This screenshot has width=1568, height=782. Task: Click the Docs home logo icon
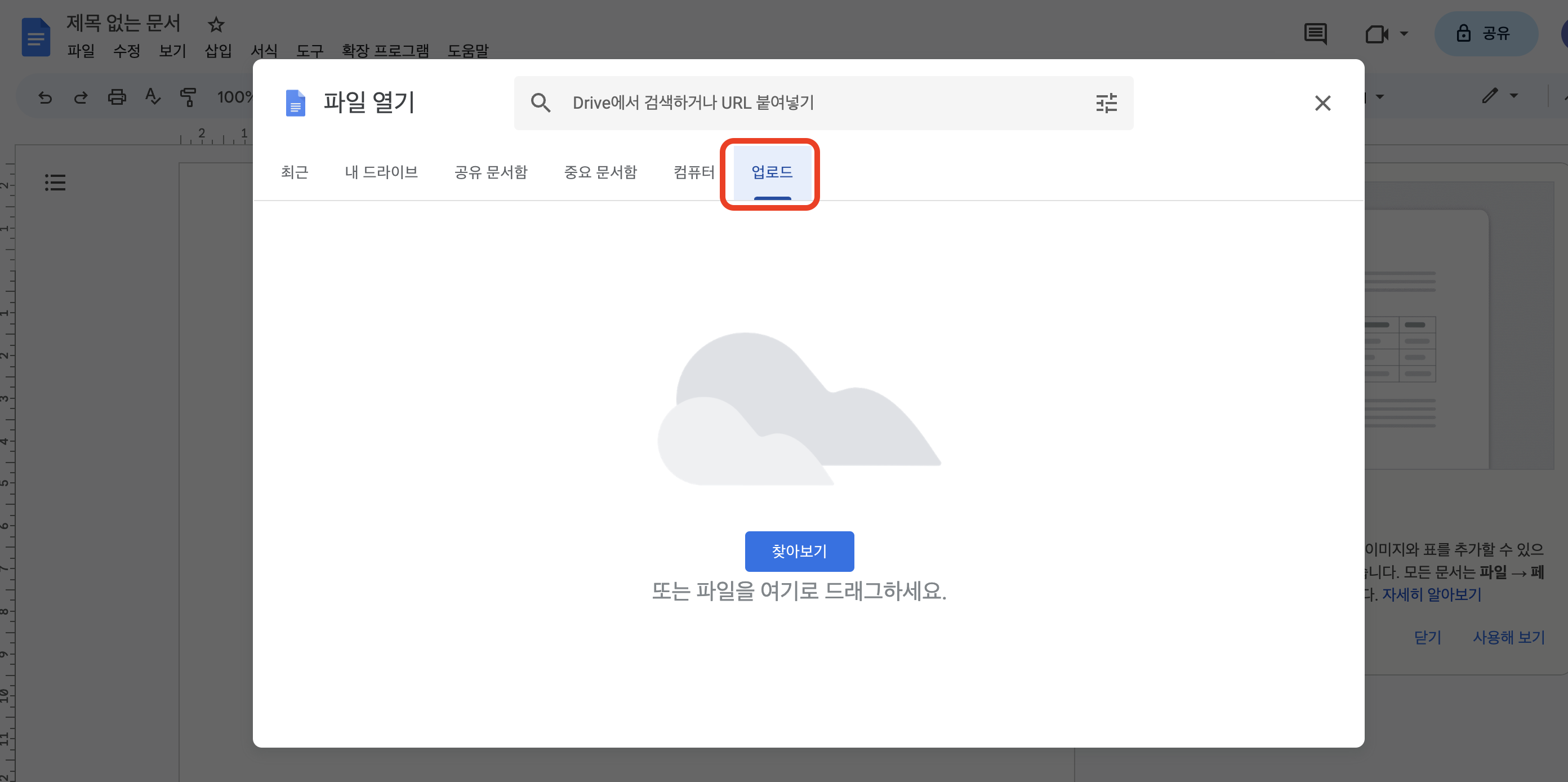pyautogui.click(x=36, y=38)
